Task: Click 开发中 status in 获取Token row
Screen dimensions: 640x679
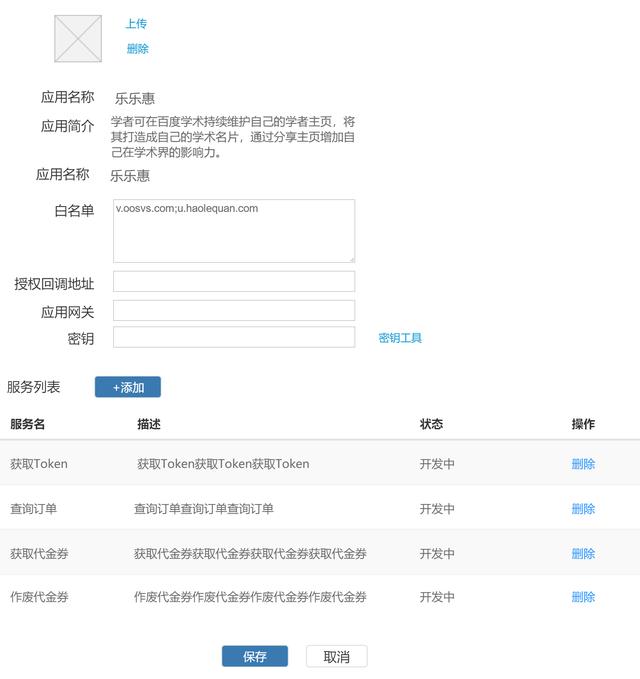Action: (x=437, y=464)
